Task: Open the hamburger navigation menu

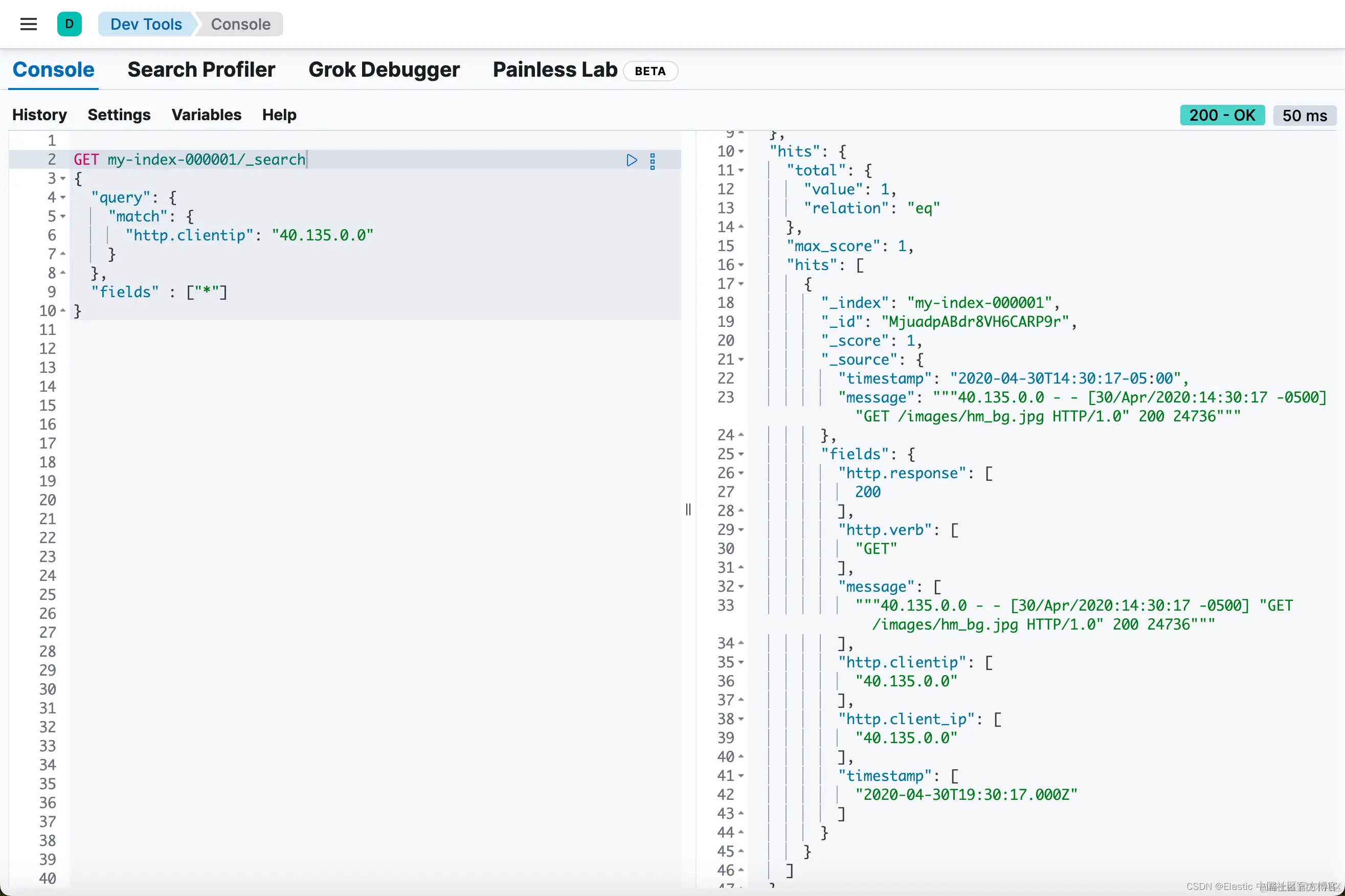Action: click(29, 24)
